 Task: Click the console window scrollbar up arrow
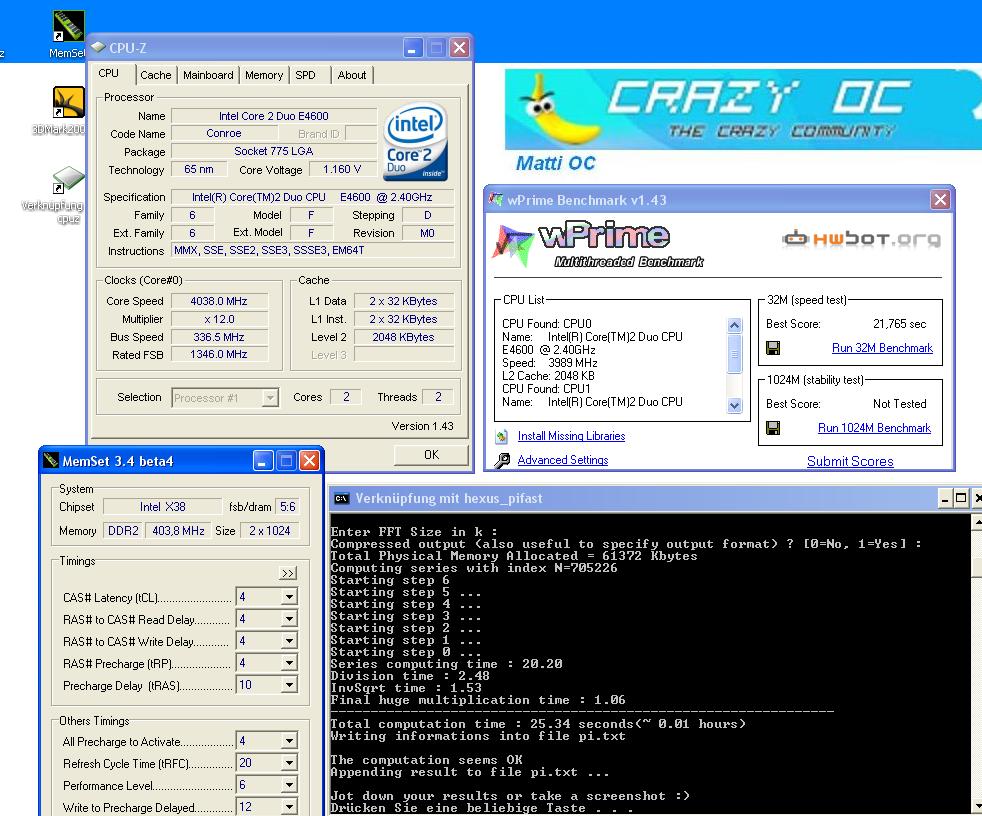[976, 521]
